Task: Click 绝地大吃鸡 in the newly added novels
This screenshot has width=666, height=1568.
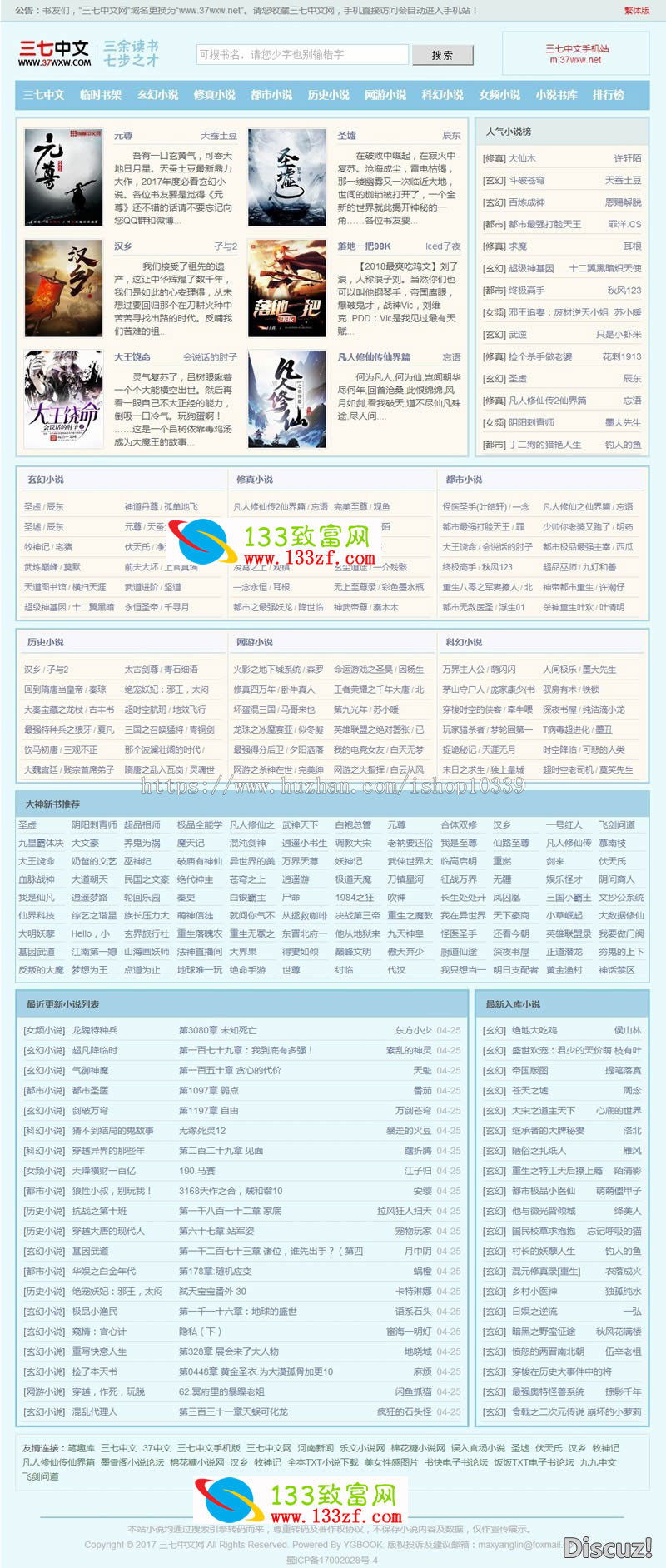Action: [534, 1030]
